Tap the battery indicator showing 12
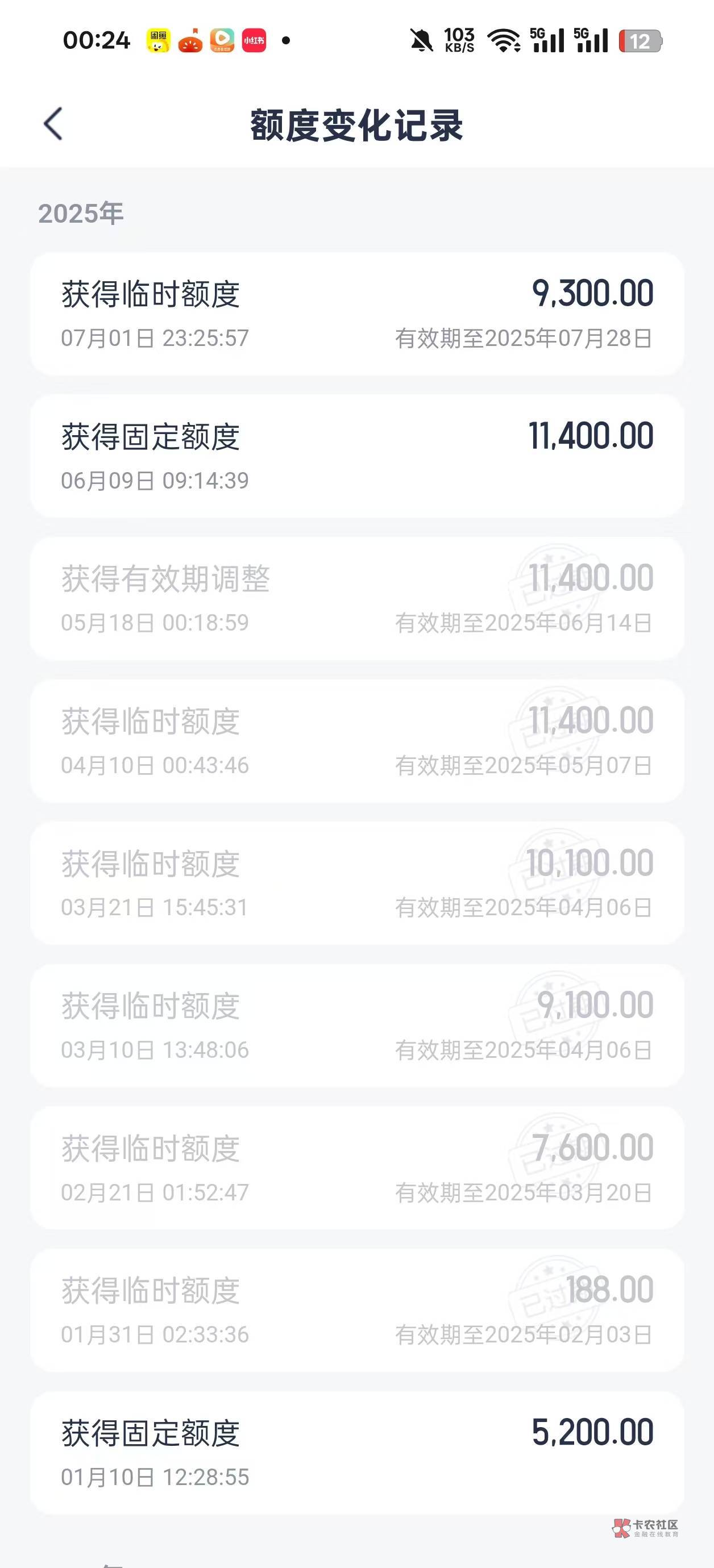This screenshot has width=714, height=1568. (x=640, y=41)
